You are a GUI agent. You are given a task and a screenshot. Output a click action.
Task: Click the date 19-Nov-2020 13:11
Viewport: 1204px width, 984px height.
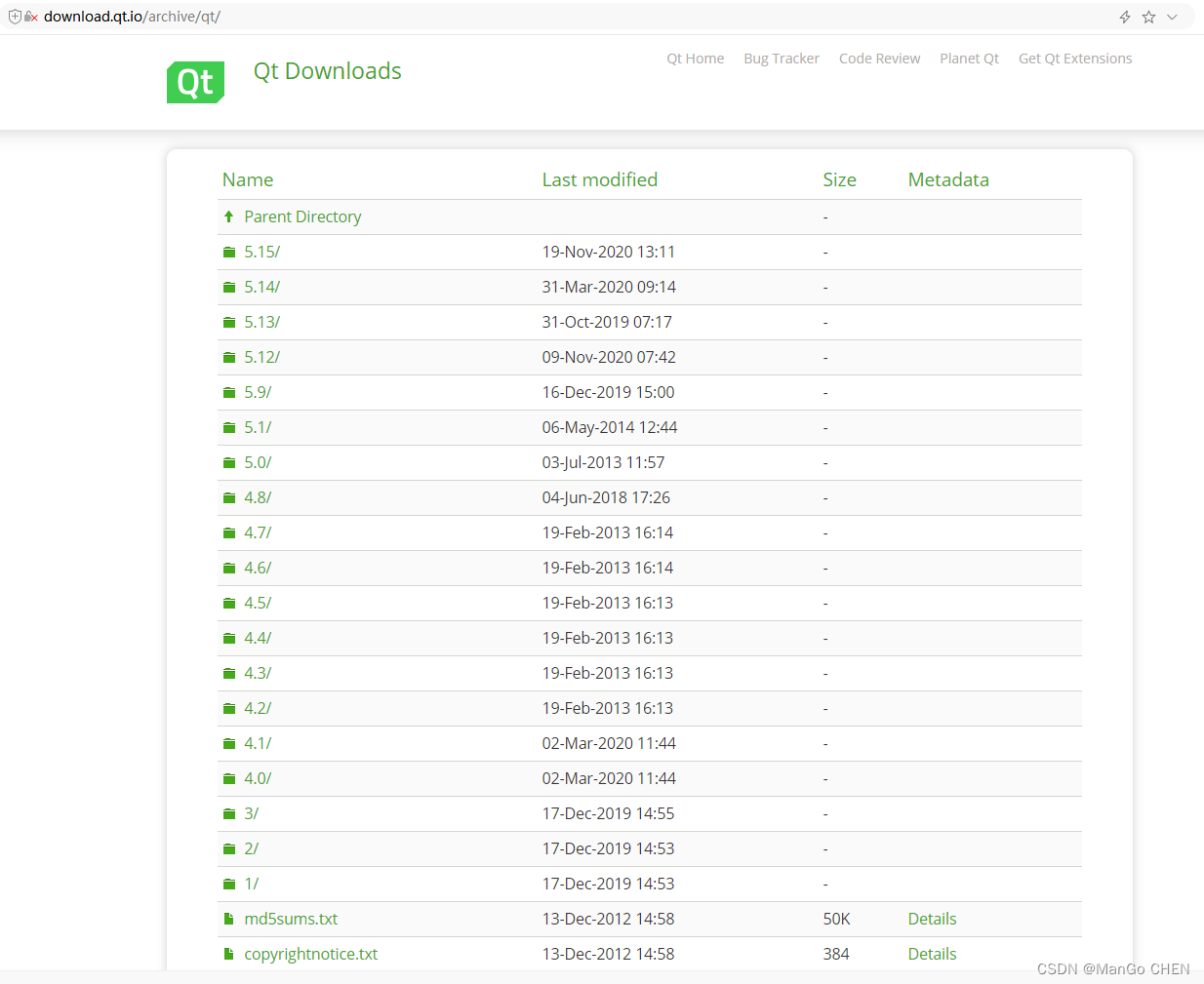pyautogui.click(x=609, y=252)
